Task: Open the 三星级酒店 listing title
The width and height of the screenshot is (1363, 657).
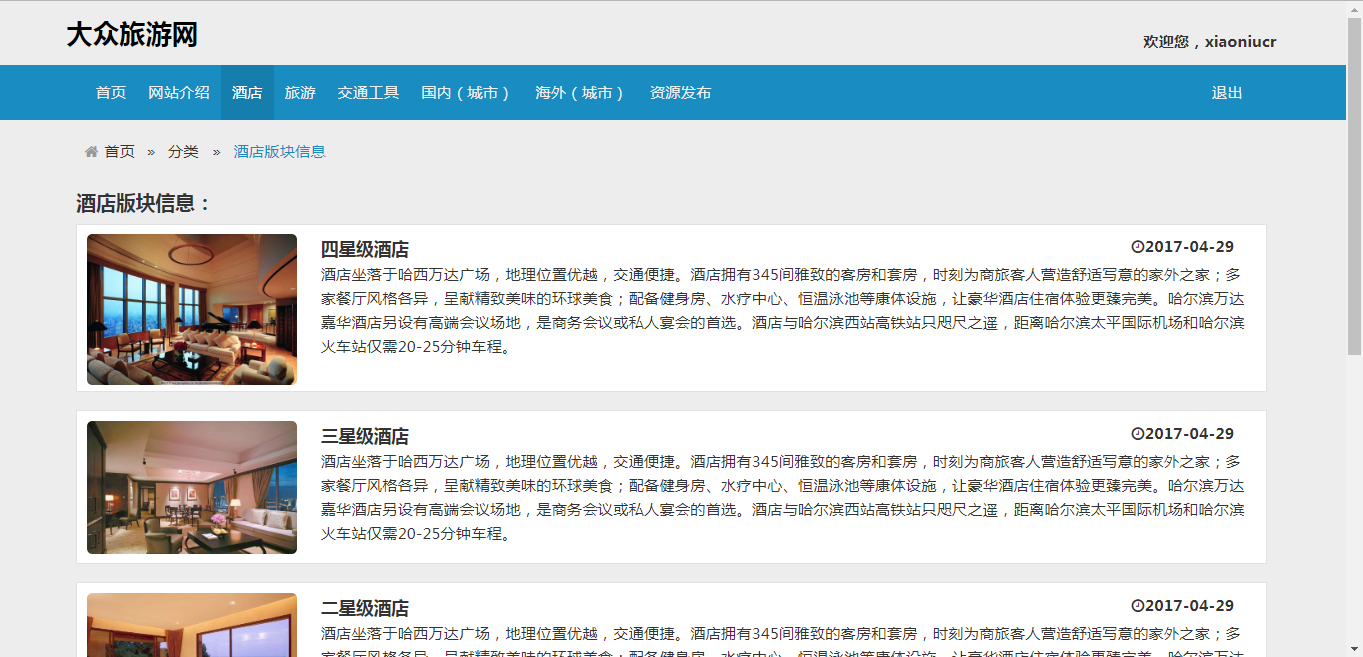Action: 365,437
